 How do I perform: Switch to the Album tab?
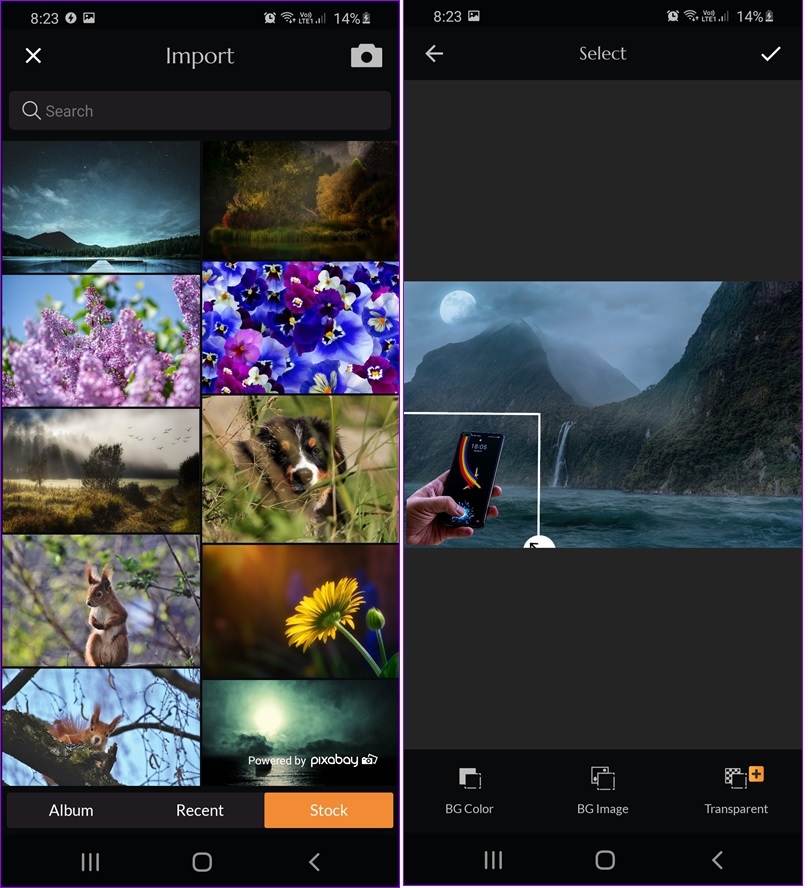(x=71, y=810)
